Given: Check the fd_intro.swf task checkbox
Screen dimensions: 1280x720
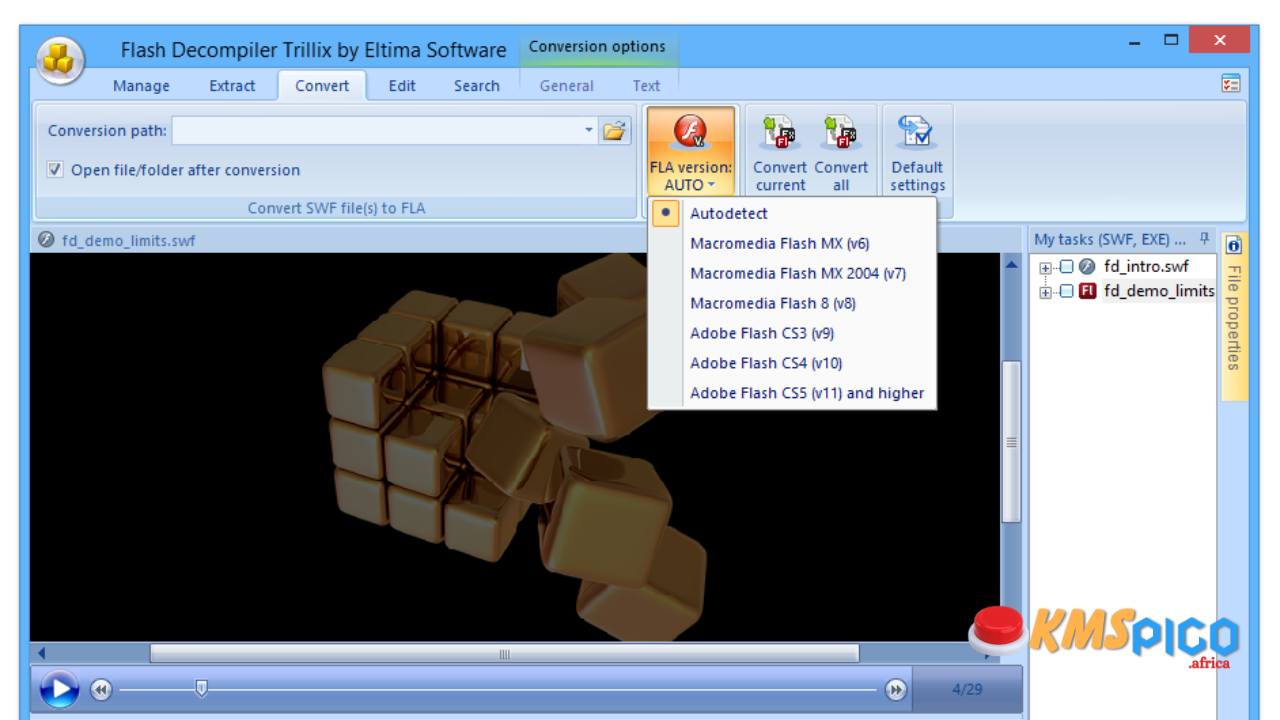Looking at the screenshot, I should coord(1066,267).
